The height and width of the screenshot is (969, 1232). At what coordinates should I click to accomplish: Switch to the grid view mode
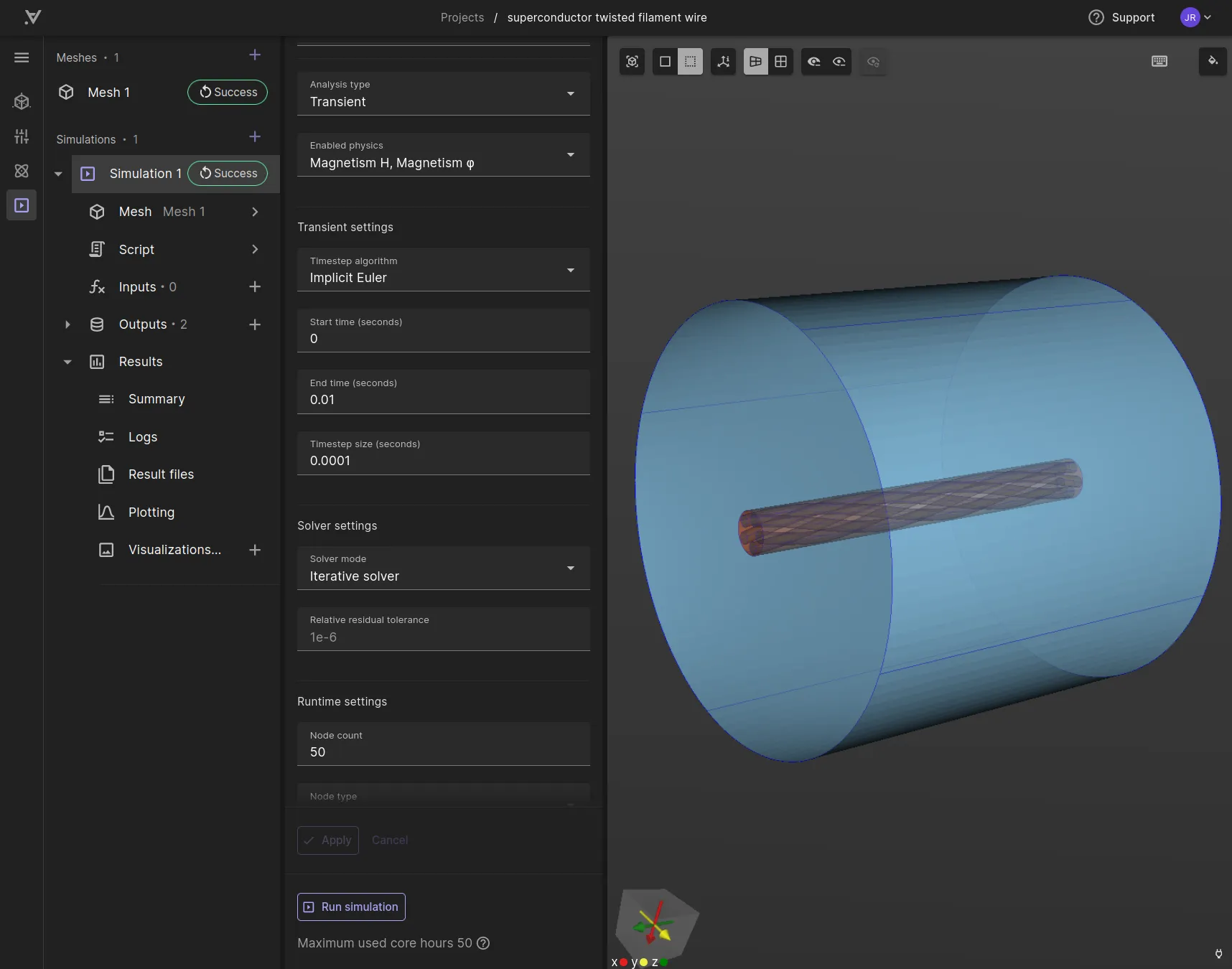tap(780, 62)
